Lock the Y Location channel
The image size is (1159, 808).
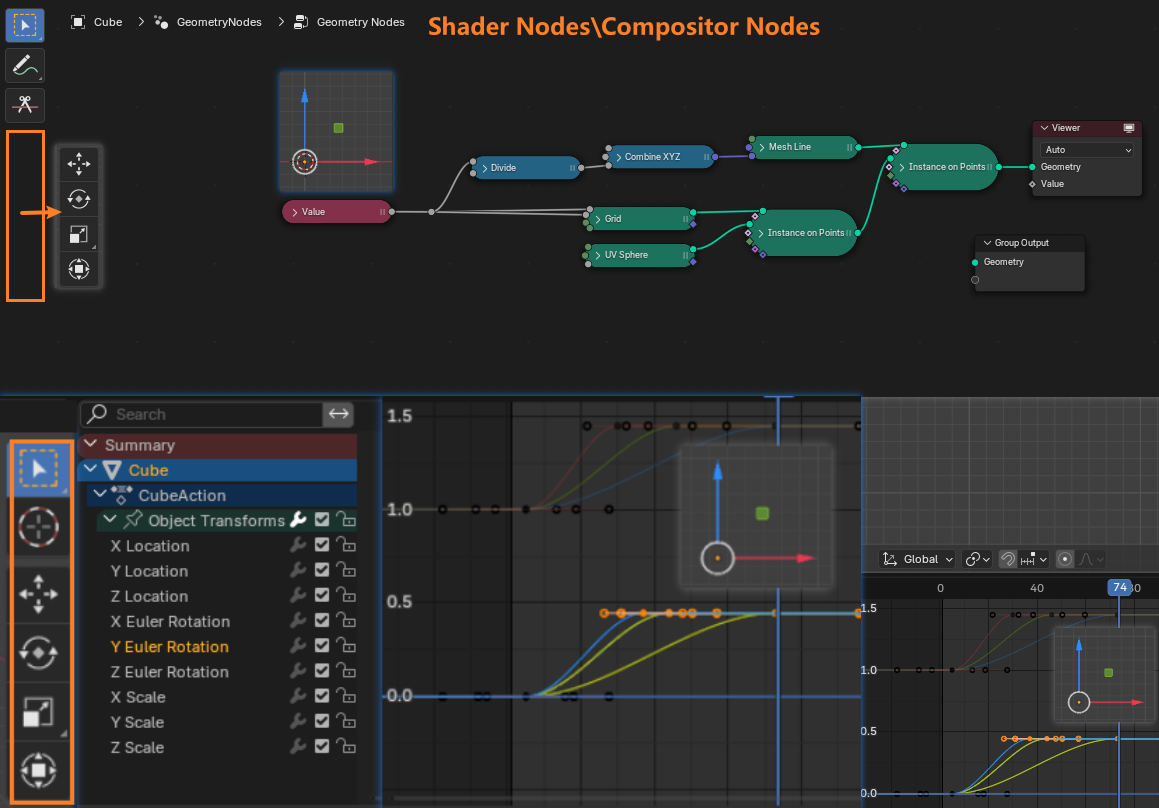[x=346, y=571]
